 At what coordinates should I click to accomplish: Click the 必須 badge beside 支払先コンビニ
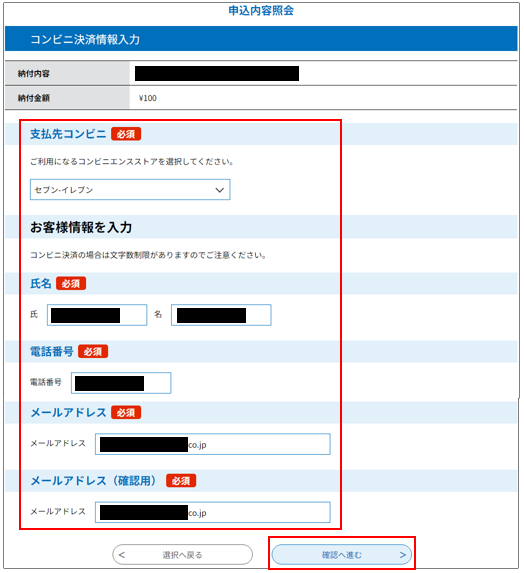pos(126,134)
